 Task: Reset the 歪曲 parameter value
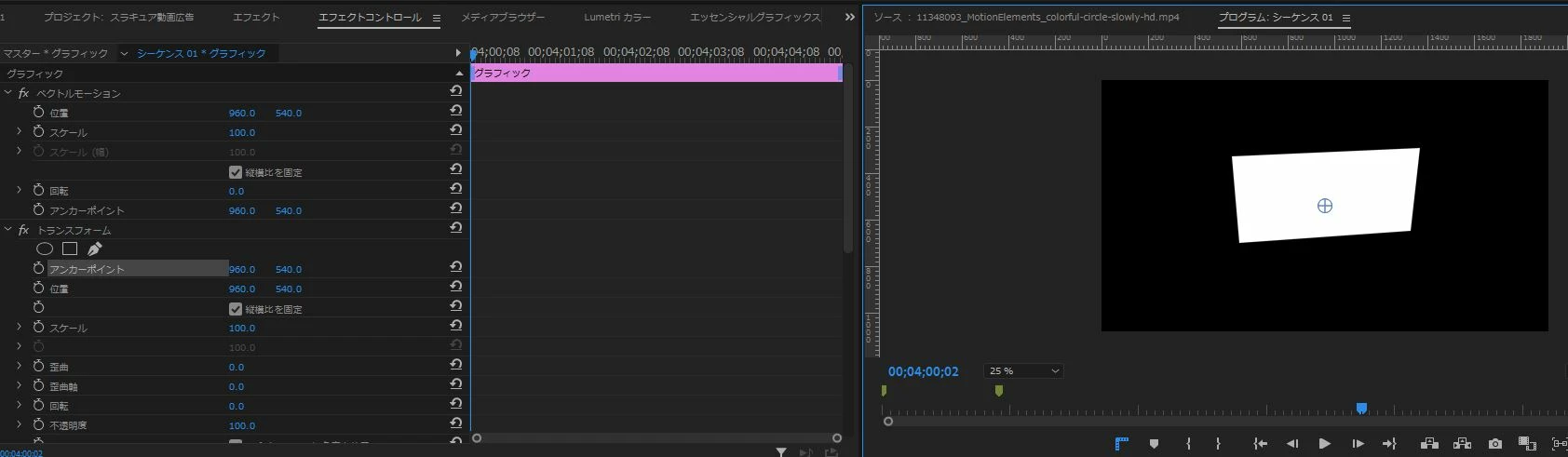[456, 365]
